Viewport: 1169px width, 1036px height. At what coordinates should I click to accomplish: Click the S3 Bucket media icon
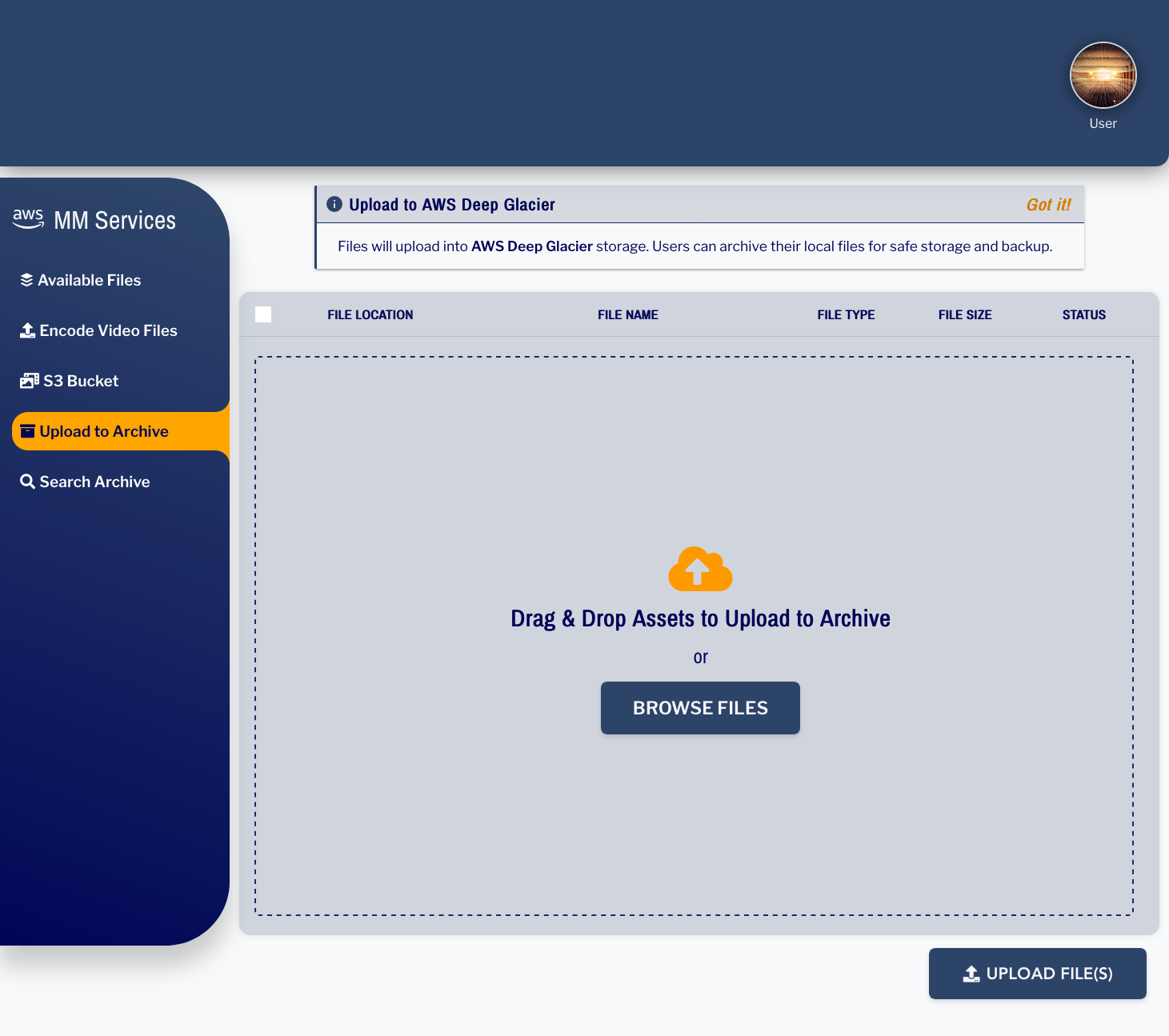[x=30, y=381]
